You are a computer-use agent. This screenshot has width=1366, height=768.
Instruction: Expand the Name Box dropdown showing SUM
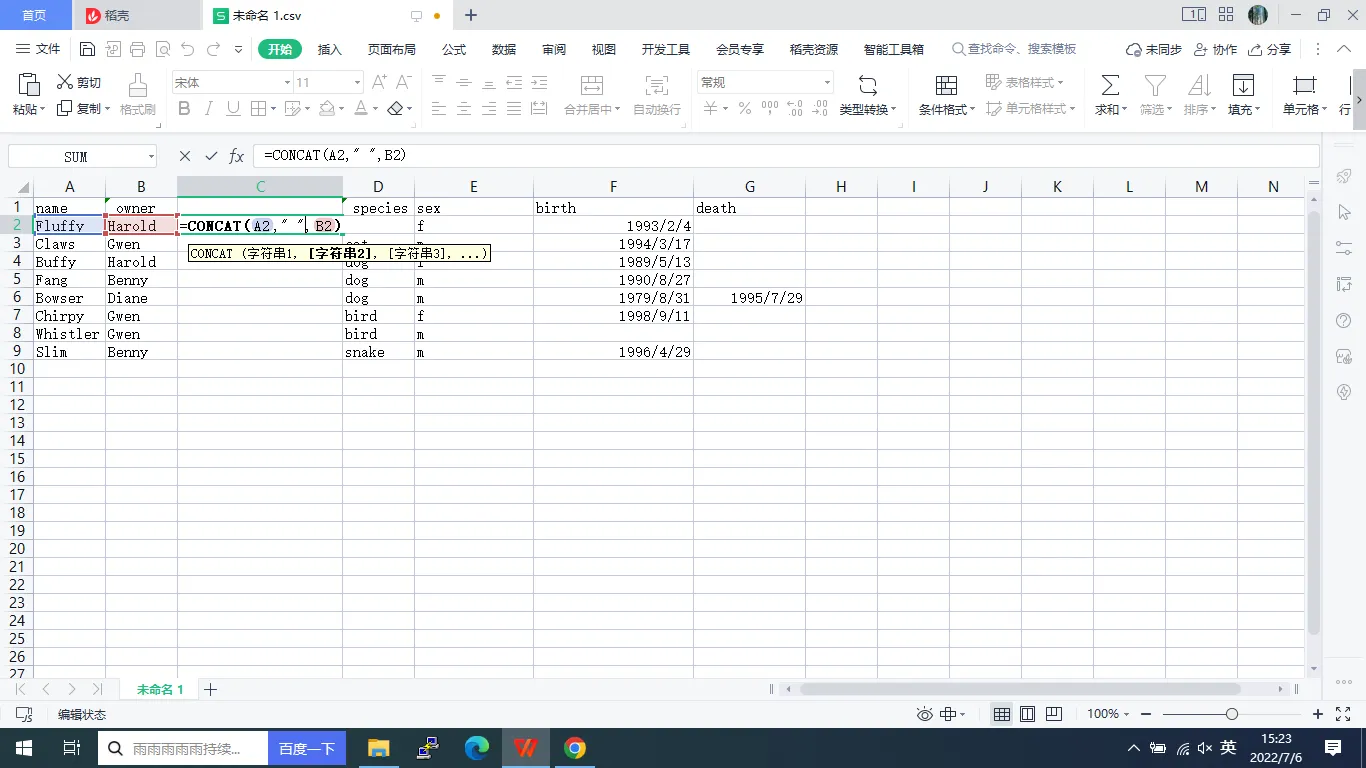151,156
